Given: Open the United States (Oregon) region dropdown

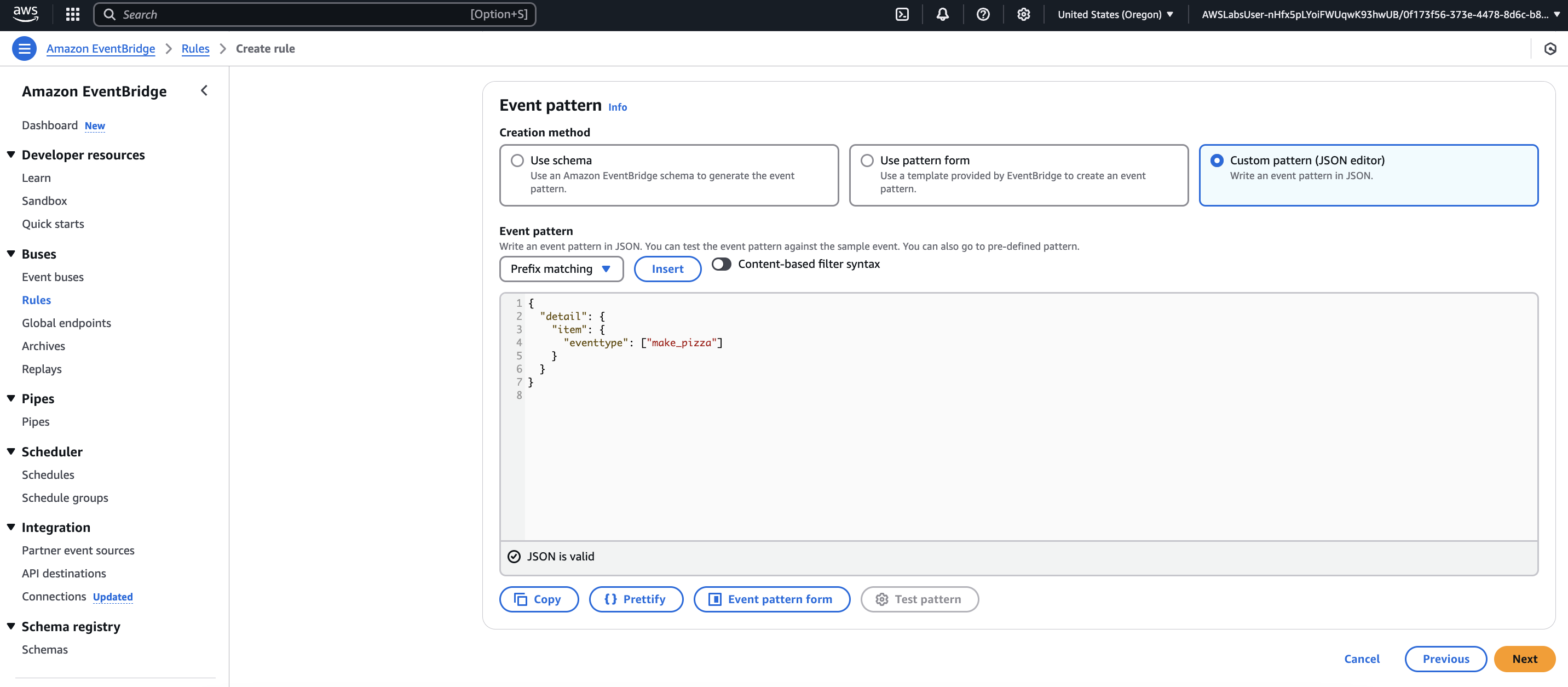Looking at the screenshot, I should (1115, 14).
